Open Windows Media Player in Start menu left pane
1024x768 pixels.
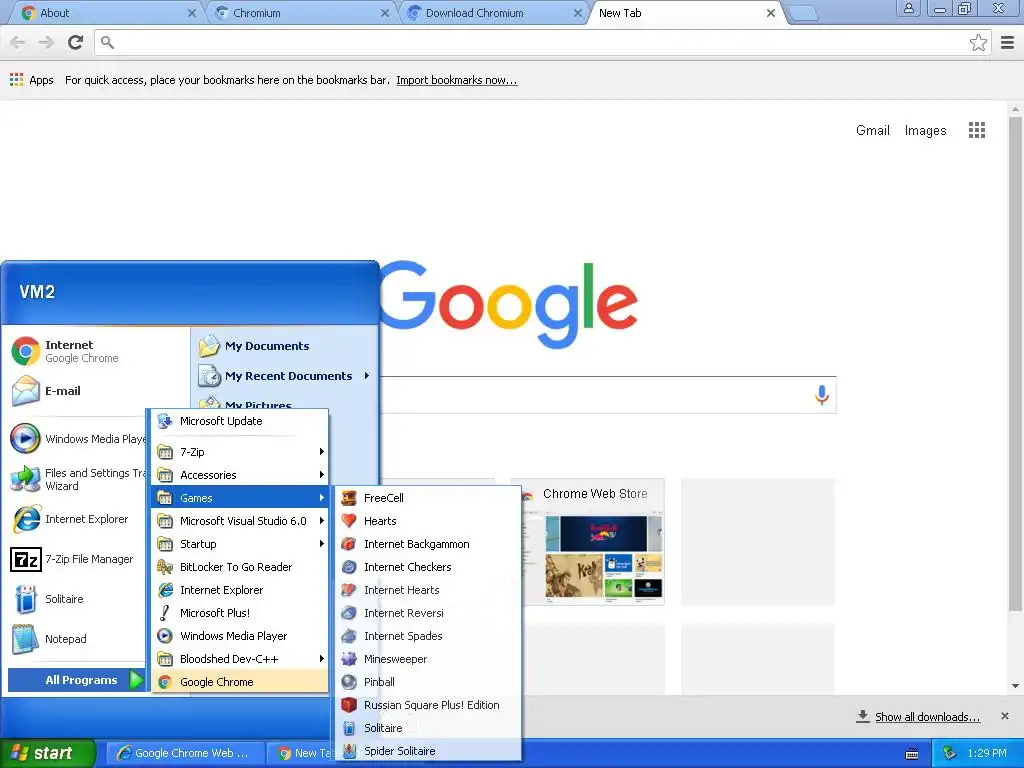(x=77, y=439)
